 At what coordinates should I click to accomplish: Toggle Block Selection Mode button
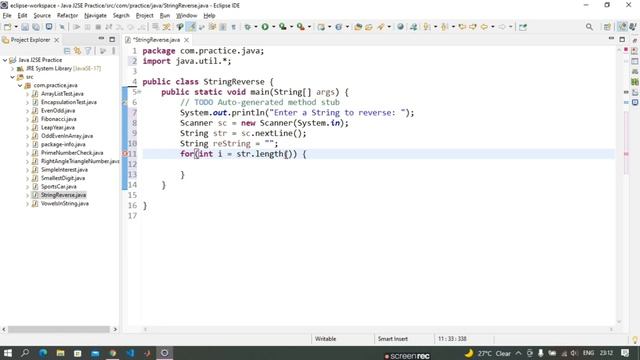(223, 27)
